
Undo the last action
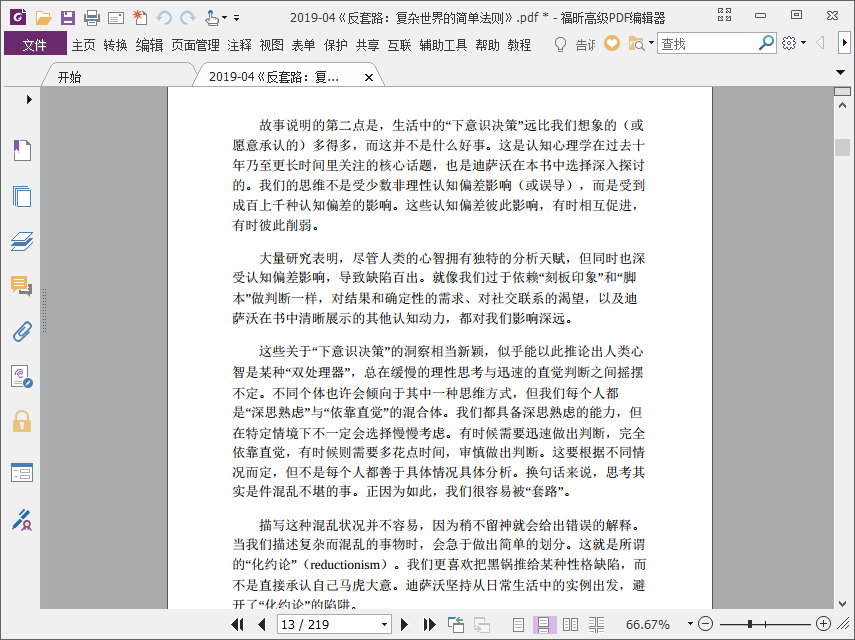164,18
